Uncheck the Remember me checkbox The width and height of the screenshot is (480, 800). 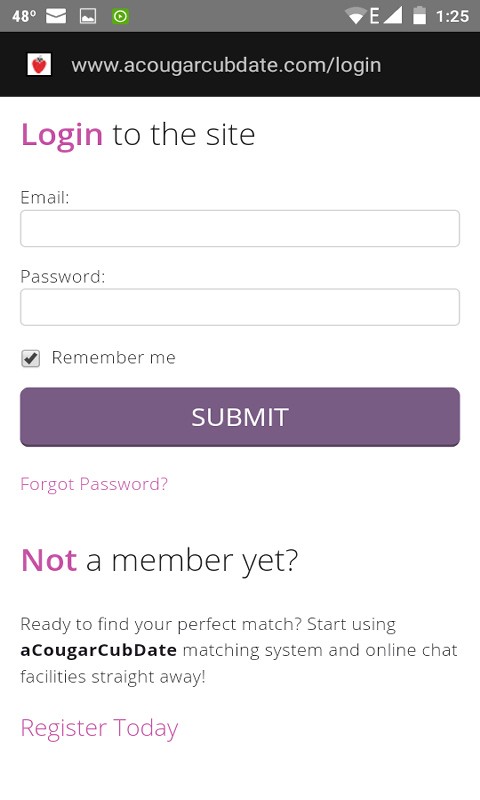31,358
